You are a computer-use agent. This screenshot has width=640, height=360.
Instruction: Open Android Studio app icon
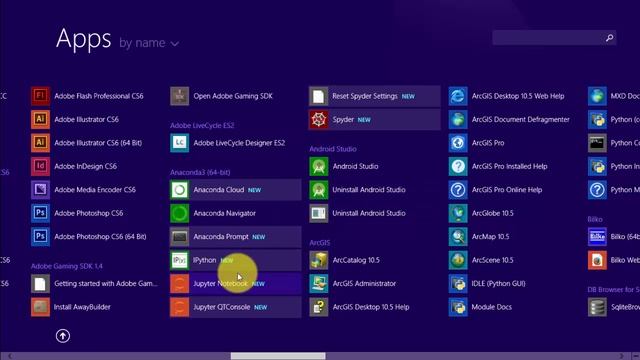[x=319, y=166]
